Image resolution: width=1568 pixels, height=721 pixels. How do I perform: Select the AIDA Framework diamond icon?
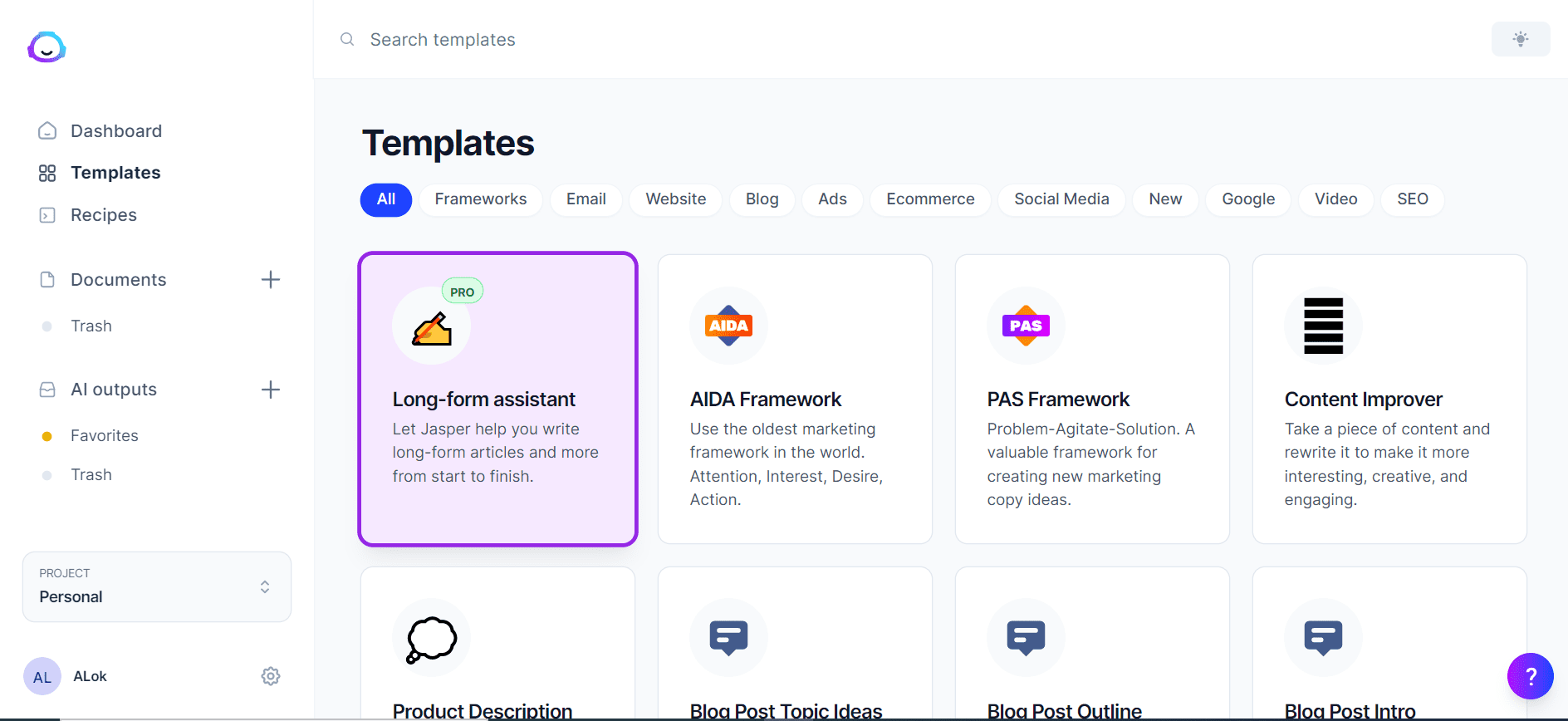728,326
